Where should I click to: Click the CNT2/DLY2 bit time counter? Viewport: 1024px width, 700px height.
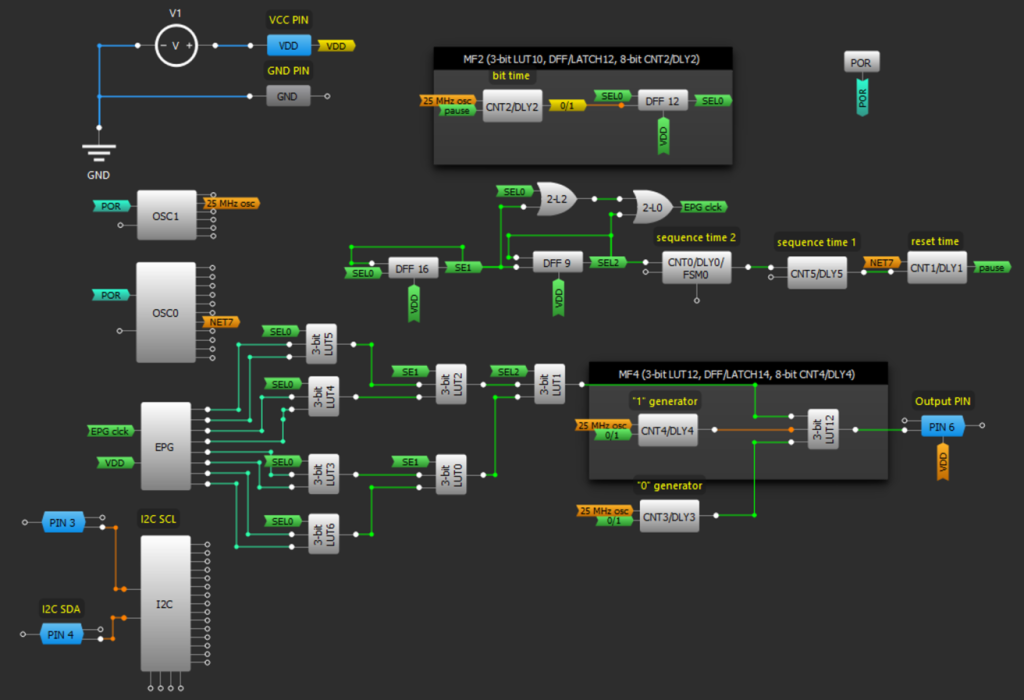tap(511, 105)
